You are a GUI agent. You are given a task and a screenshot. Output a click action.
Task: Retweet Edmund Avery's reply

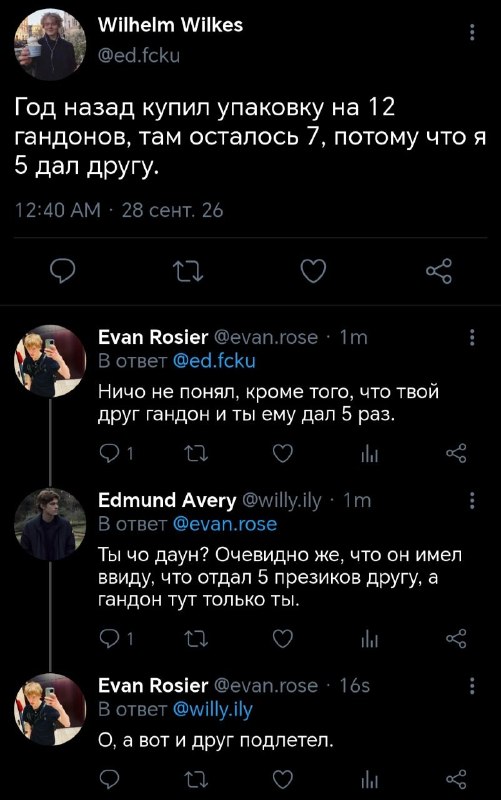pyautogui.click(x=196, y=638)
